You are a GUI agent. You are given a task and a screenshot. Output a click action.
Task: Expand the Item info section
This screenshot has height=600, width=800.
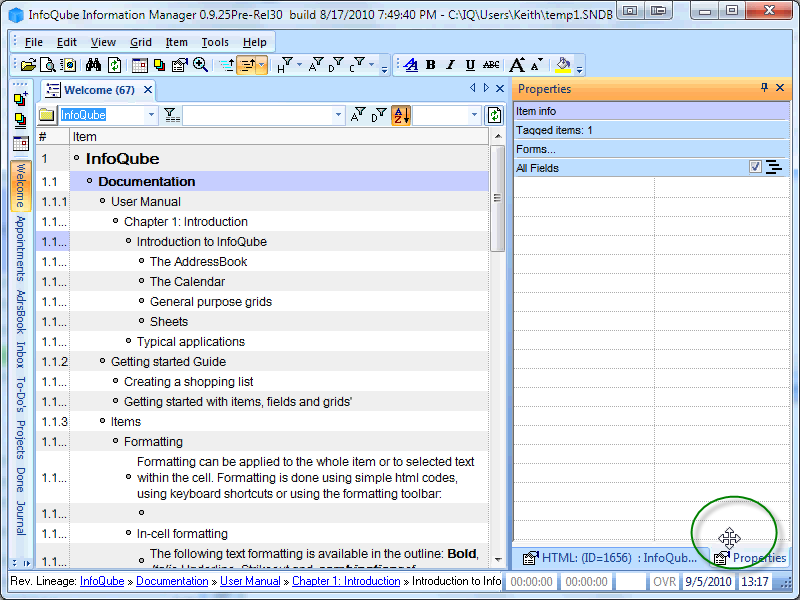point(651,111)
